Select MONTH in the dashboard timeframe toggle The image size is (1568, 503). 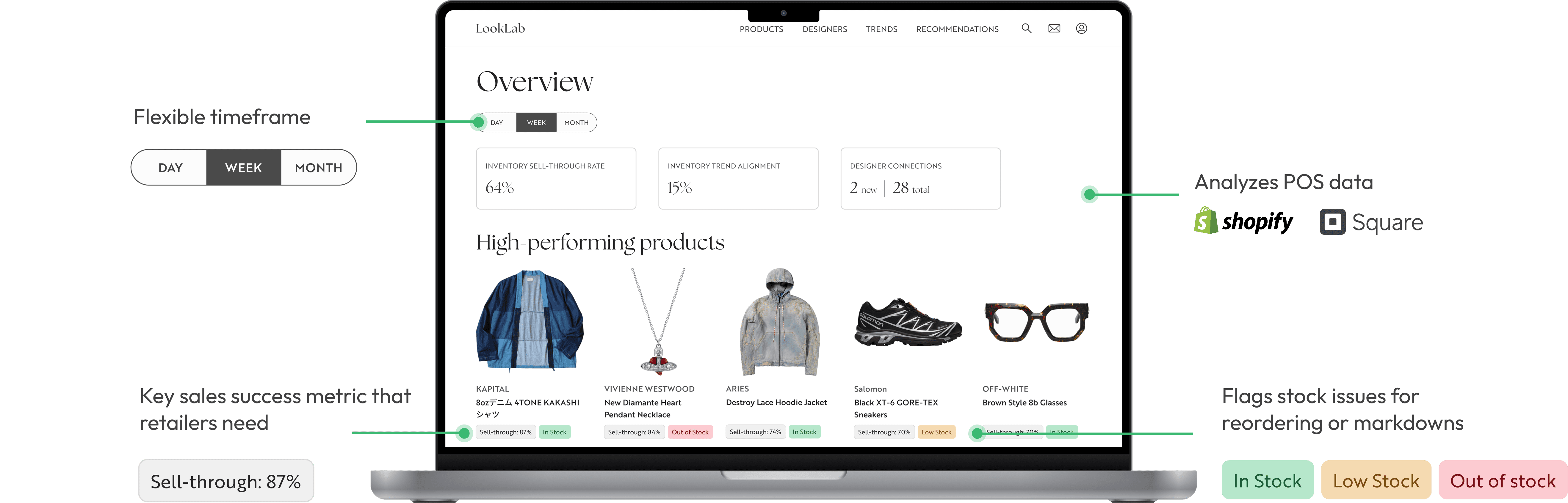click(576, 123)
